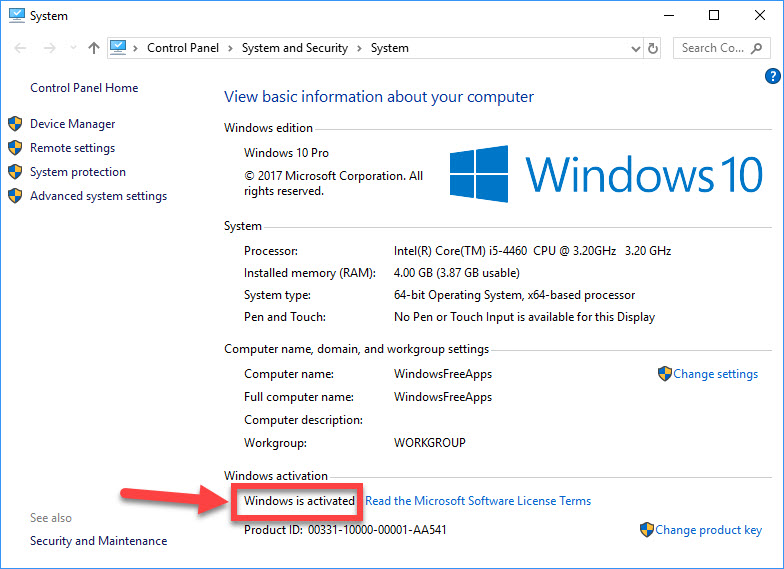
Task: Click the computer icon in address bar
Action: (118, 48)
